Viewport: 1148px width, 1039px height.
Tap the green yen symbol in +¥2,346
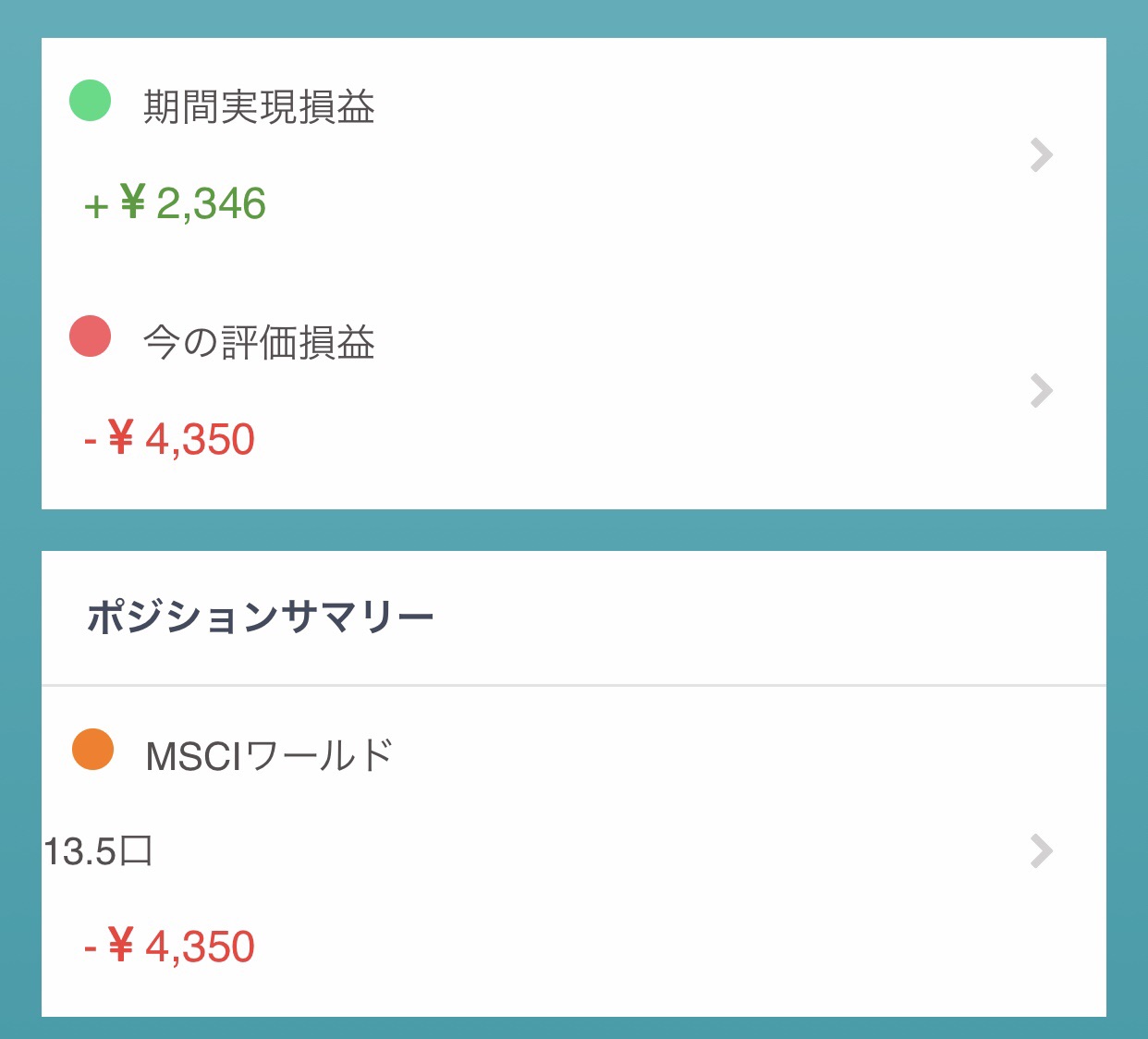[133, 202]
